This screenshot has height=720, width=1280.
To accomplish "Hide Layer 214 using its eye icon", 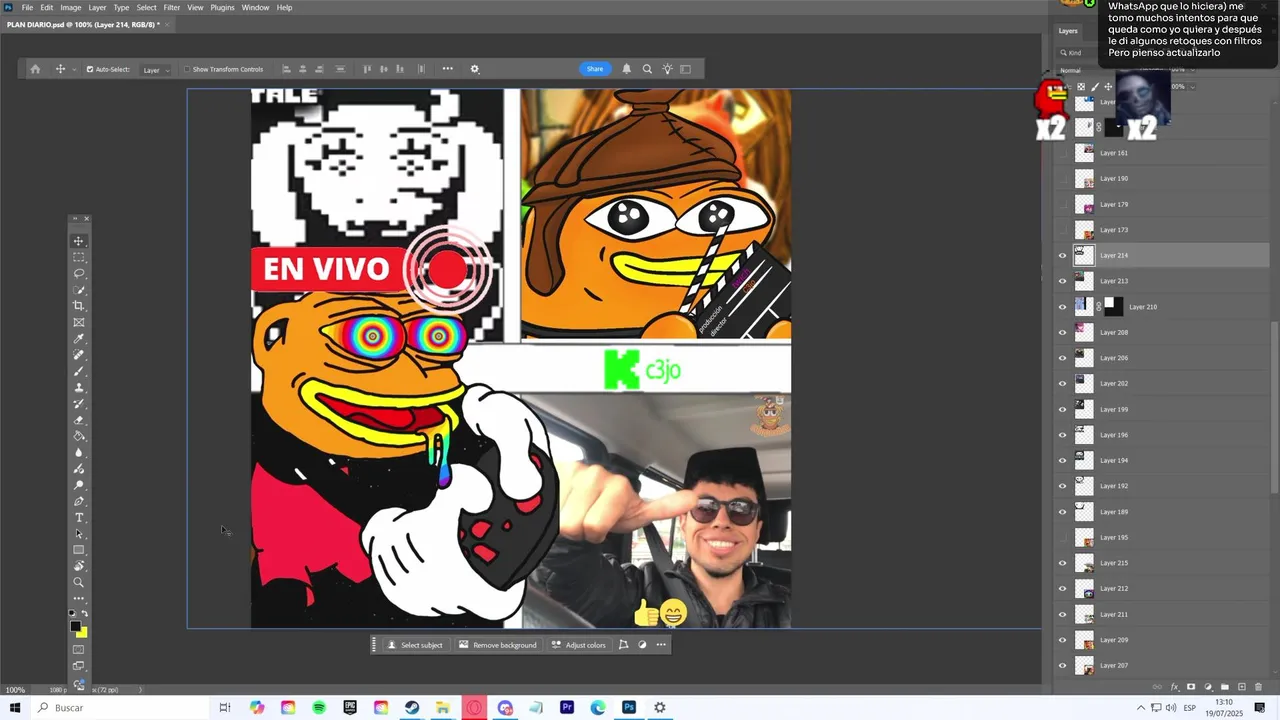I will (1062, 255).
